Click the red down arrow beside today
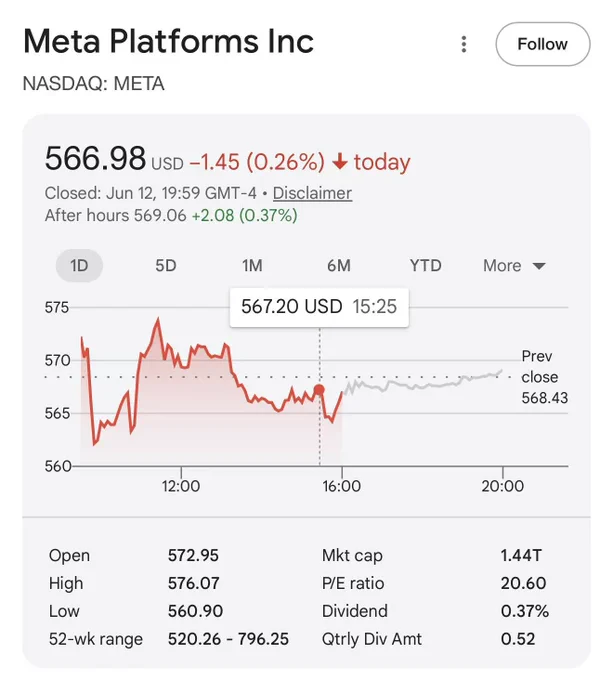Viewport: 613px width, 680px height. pos(340,162)
